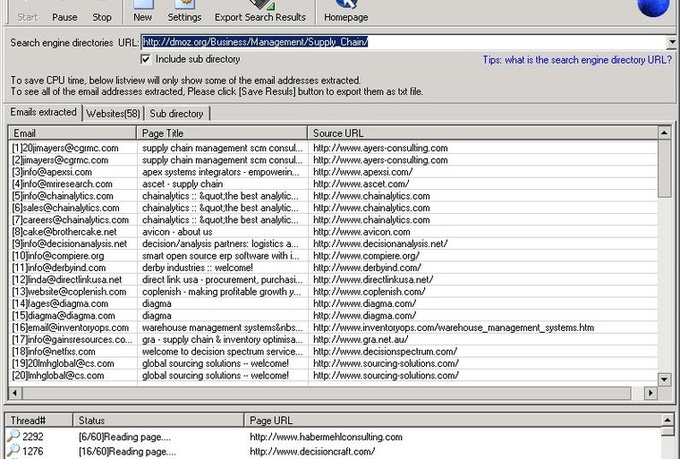
Task: Click email list scroll left arrow
Action: pyautogui.click(x=15, y=393)
